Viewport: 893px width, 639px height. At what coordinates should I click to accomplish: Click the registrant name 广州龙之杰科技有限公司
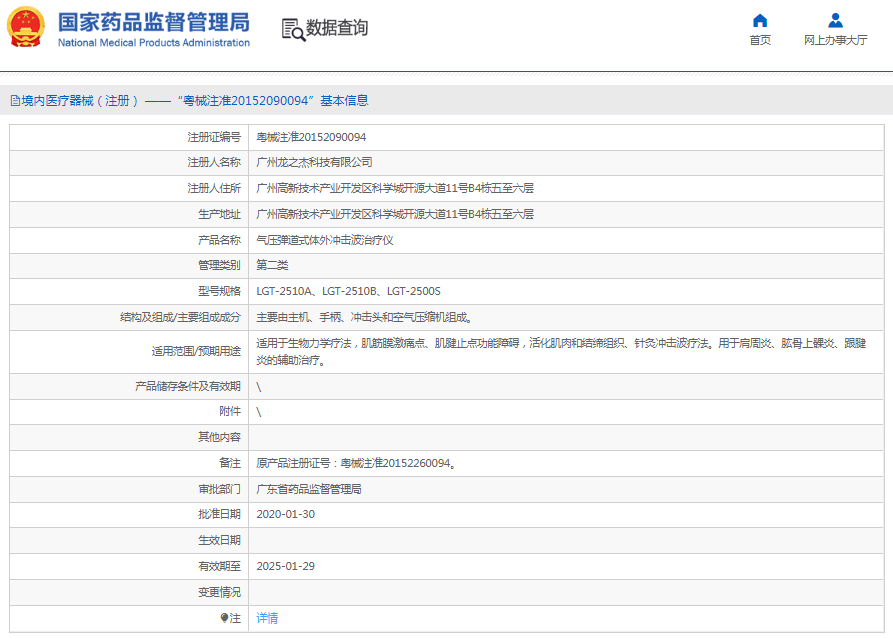[x=314, y=162]
